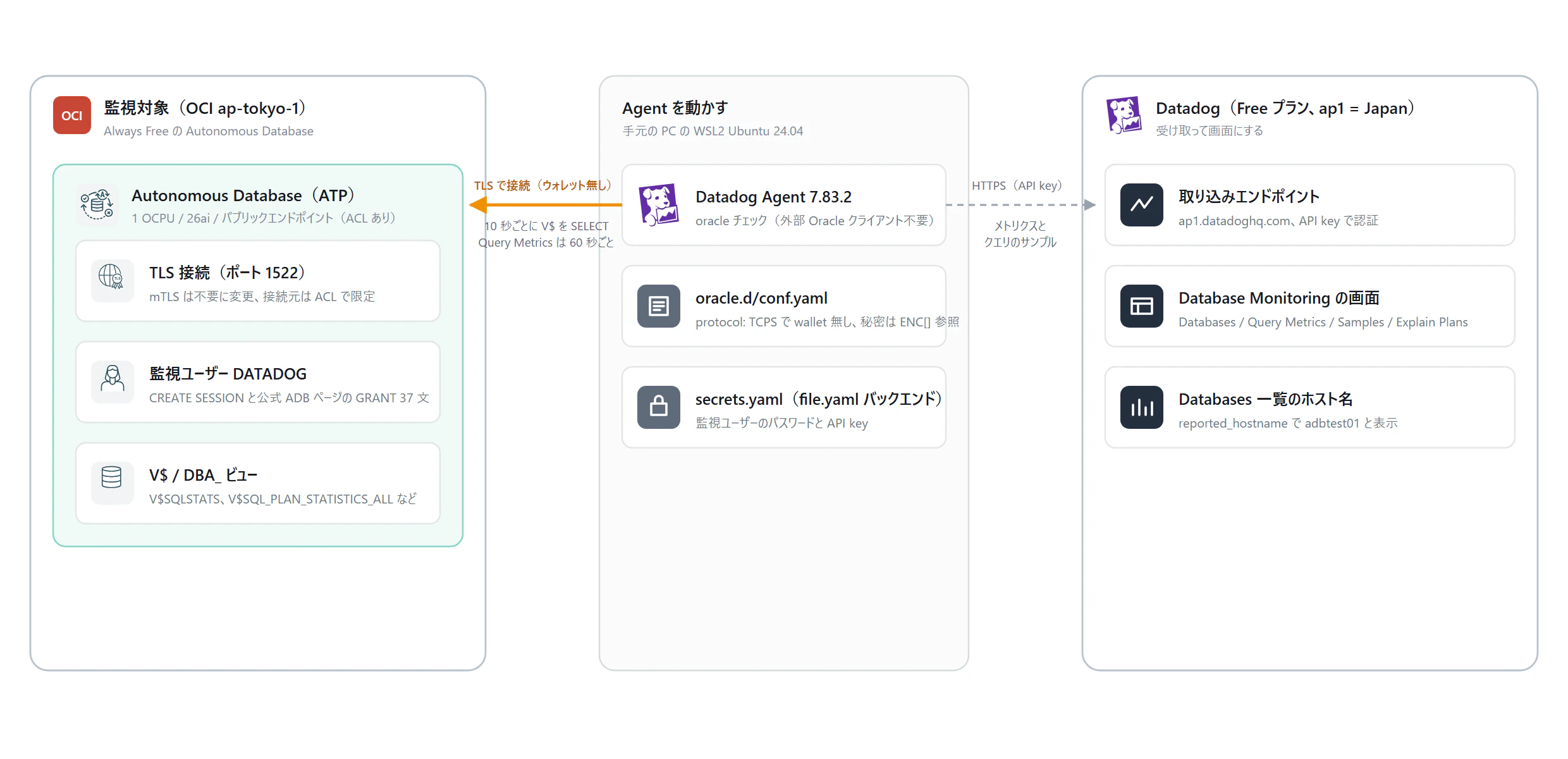
Task: Select the TLS 接続（ポート 1522）card
Action: coord(258,281)
